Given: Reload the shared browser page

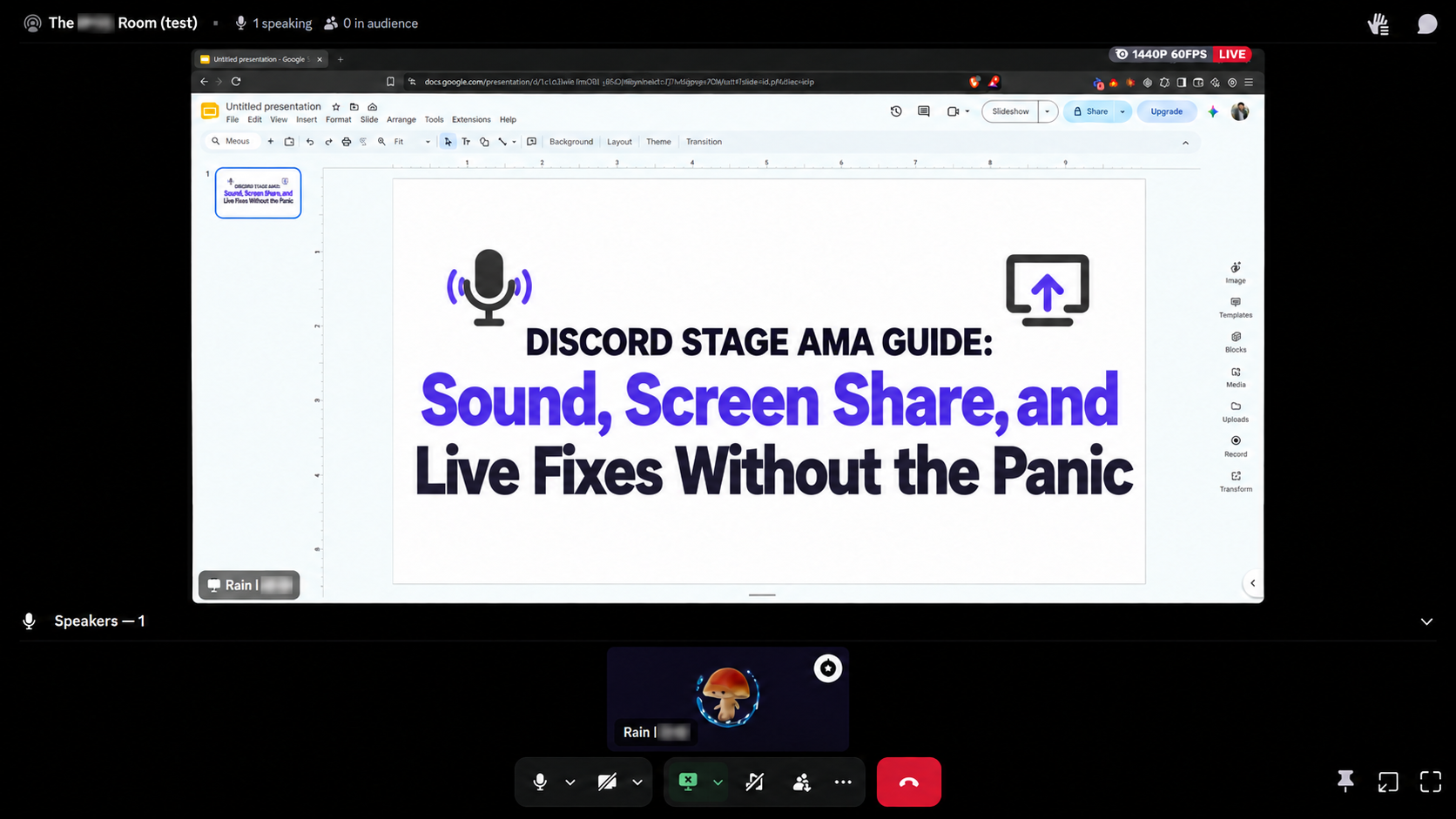Looking at the screenshot, I should (x=236, y=82).
